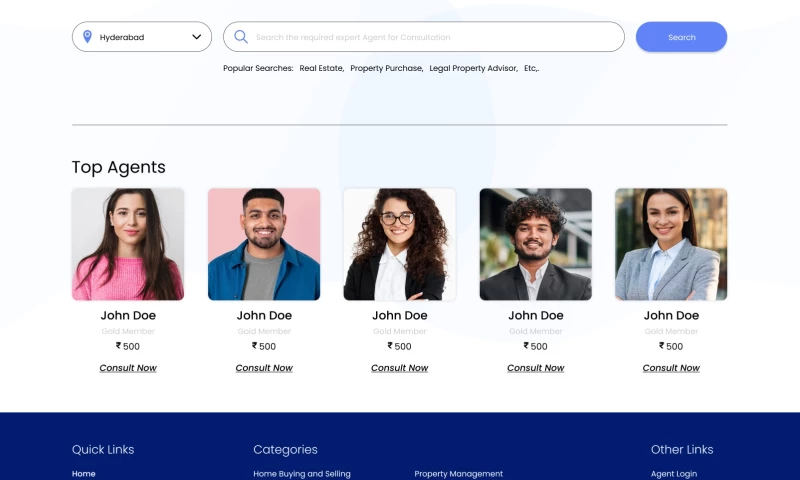The height and width of the screenshot is (480, 800).
Task: View photo of curly-haired man in dark suit
Action: 536,244
